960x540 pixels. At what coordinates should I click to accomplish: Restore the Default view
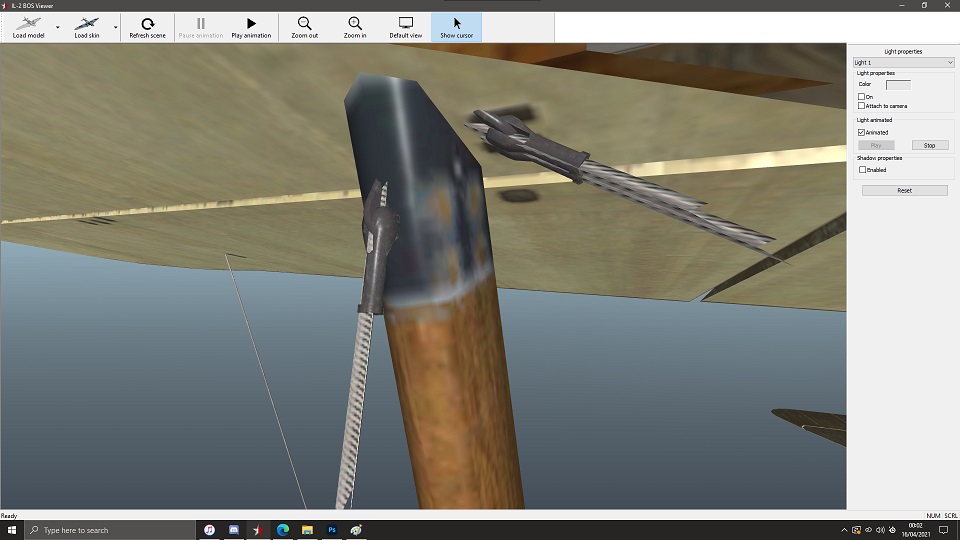point(405,27)
